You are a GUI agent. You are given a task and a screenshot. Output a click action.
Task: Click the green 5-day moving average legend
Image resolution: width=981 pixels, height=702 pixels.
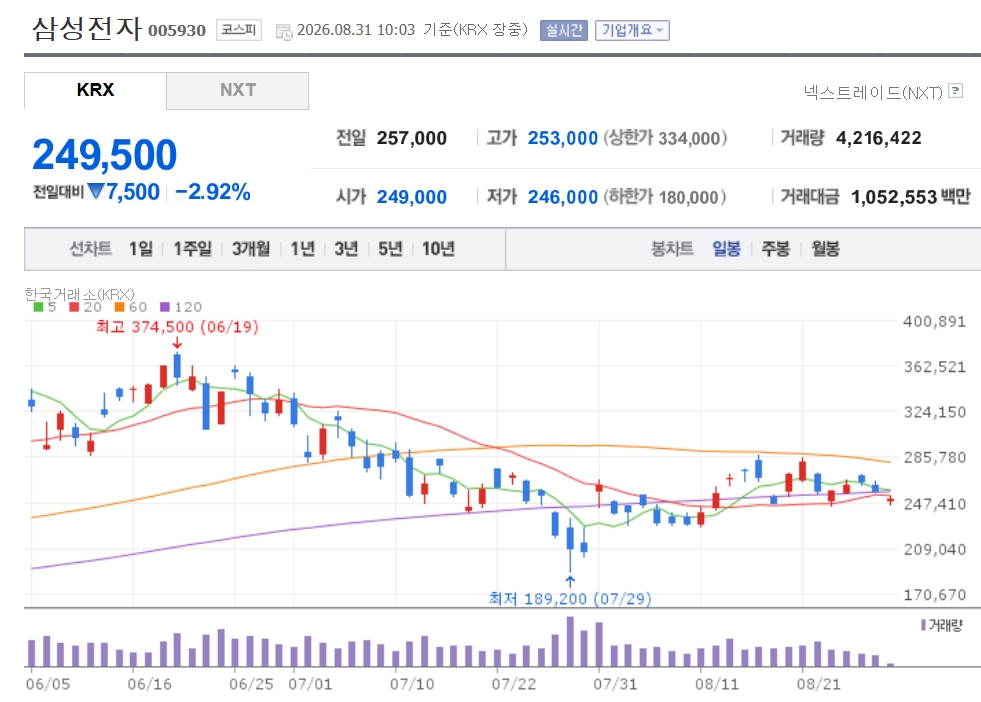coord(45,307)
